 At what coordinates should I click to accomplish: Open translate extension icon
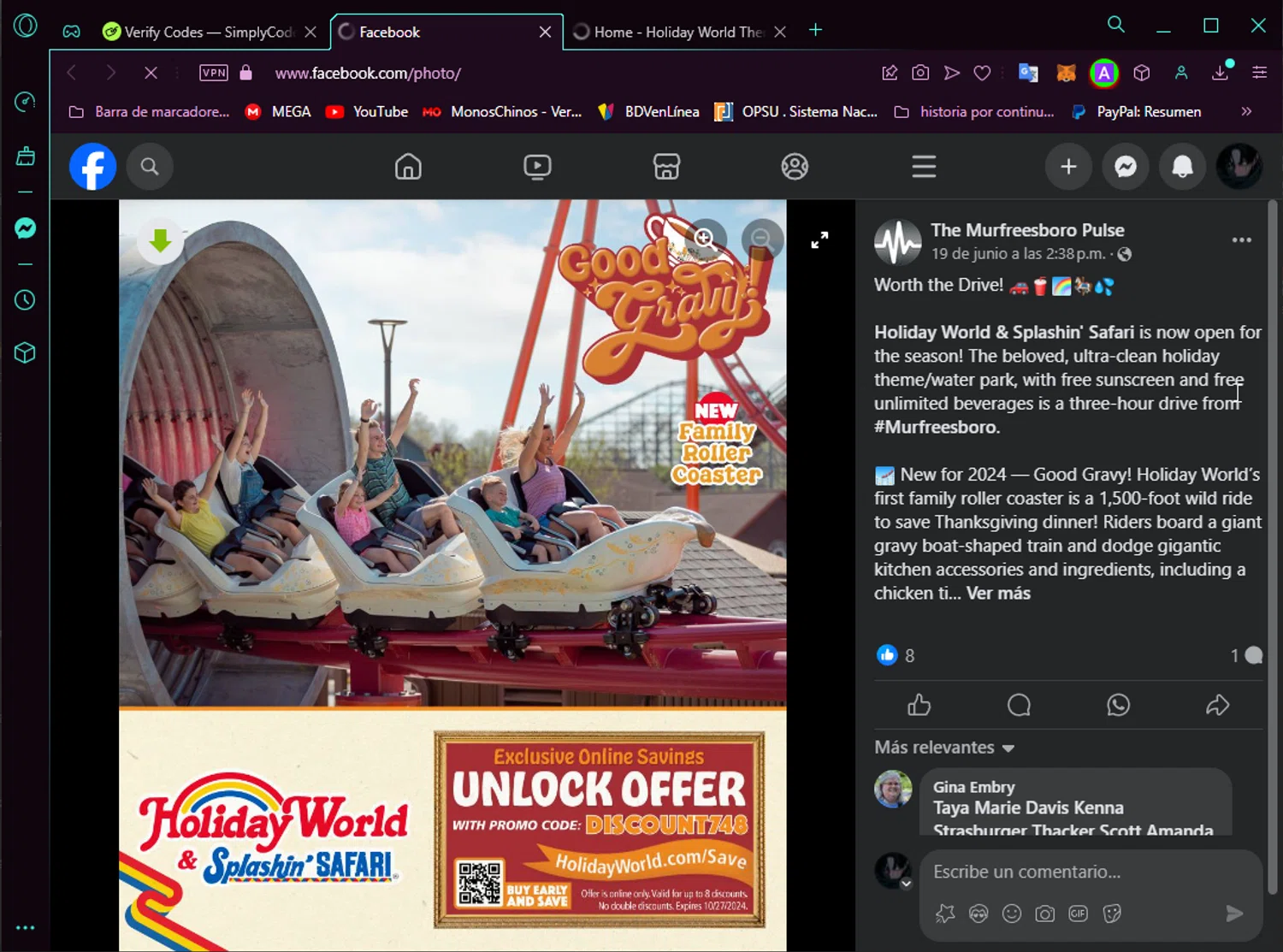tap(1028, 73)
